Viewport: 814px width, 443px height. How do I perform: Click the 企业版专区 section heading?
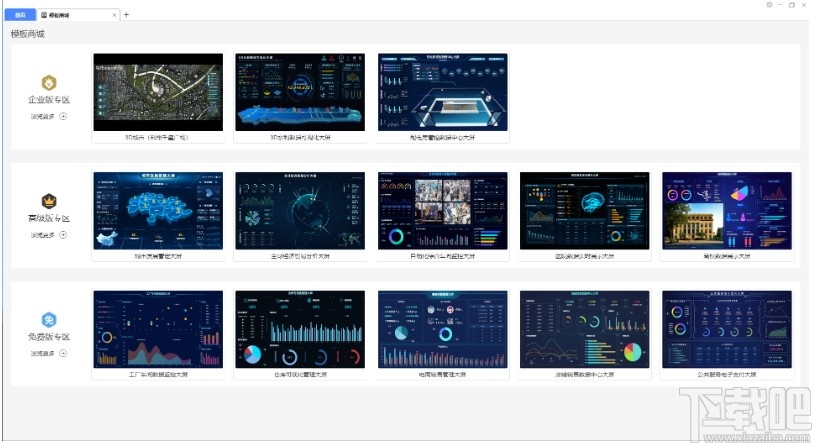pyautogui.click(x=49, y=100)
